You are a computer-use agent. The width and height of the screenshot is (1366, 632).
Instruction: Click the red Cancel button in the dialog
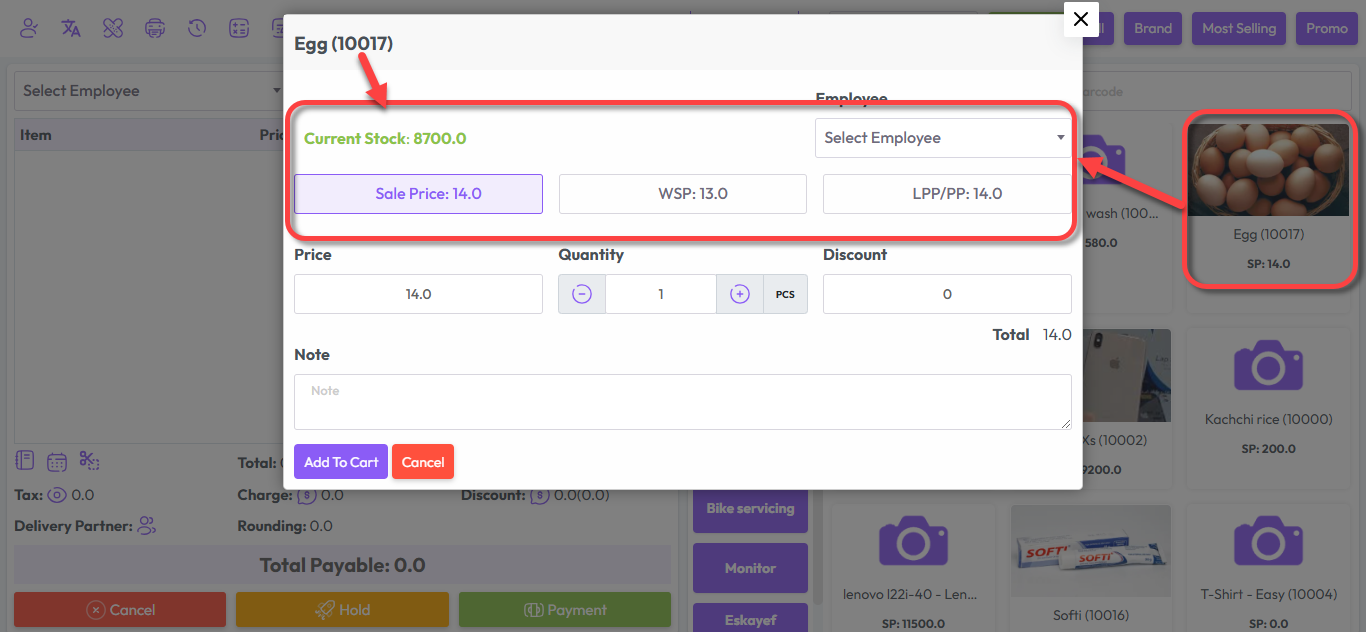click(x=423, y=462)
